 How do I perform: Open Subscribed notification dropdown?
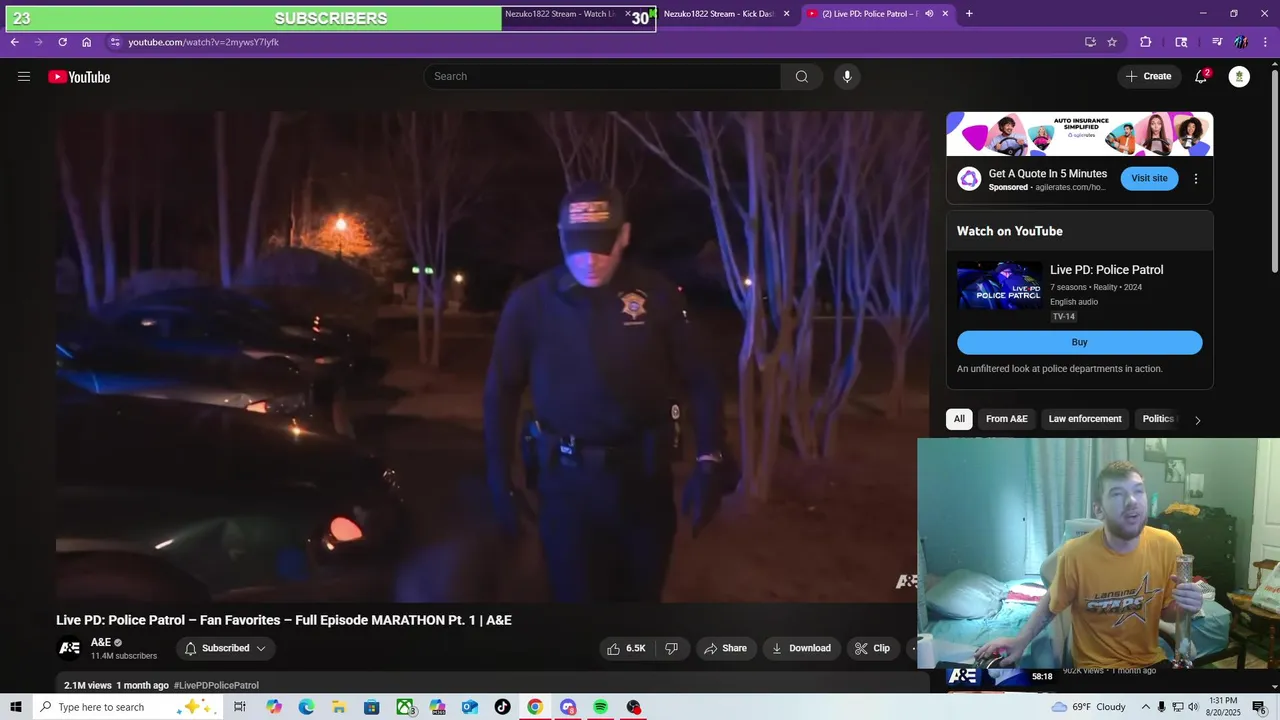pyautogui.click(x=225, y=648)
